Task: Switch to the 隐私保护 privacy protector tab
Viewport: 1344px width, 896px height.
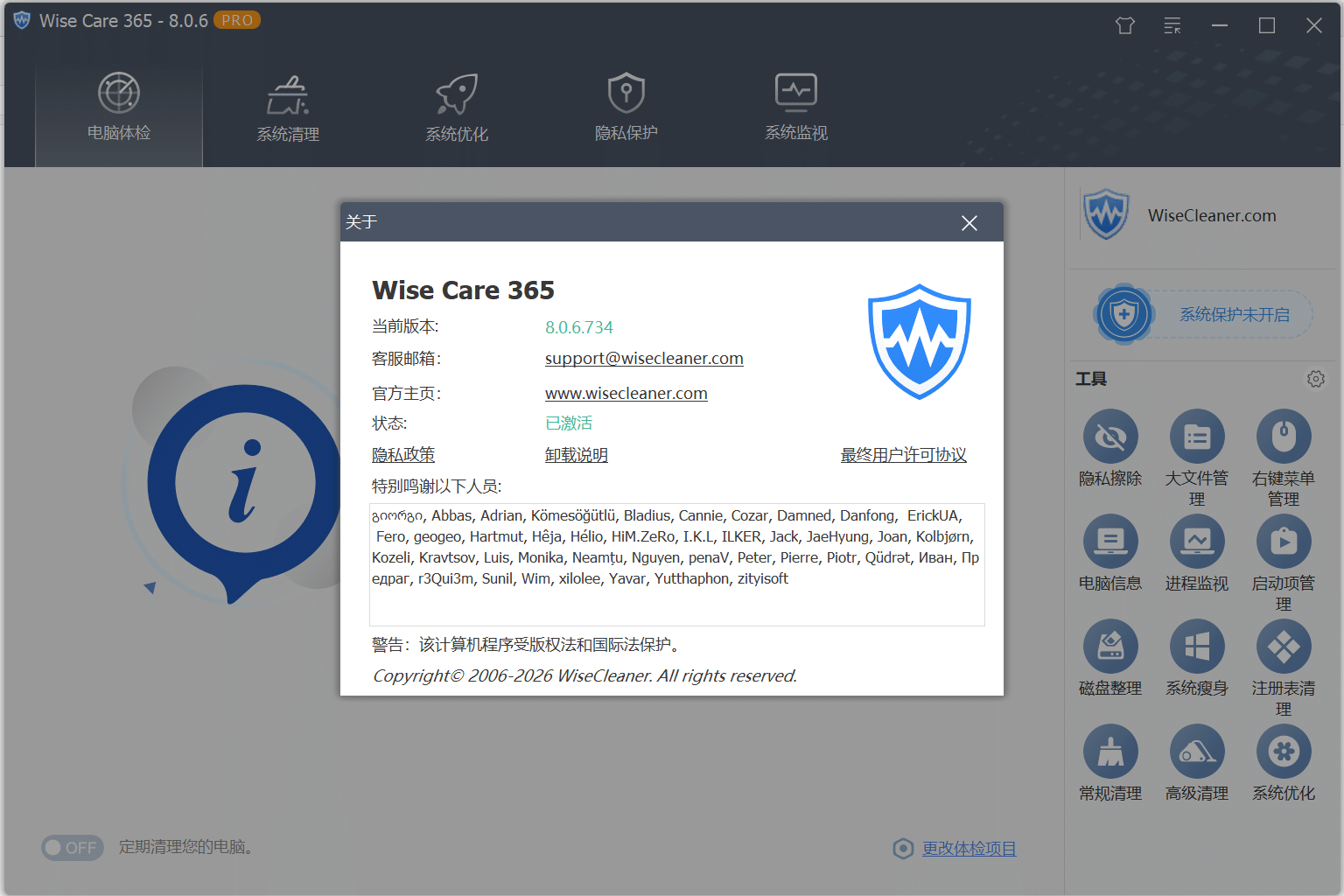Action: coord(626,108)
